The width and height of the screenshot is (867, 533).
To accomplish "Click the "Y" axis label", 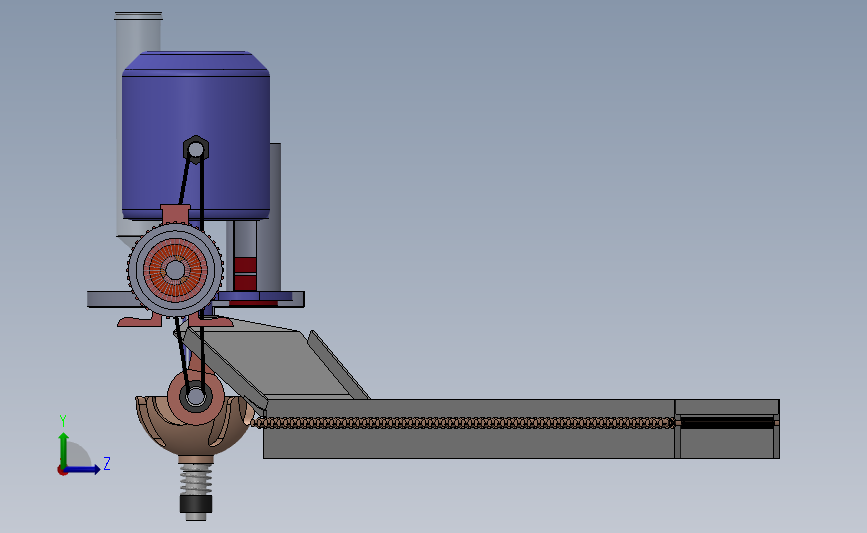I will [63, 421].
